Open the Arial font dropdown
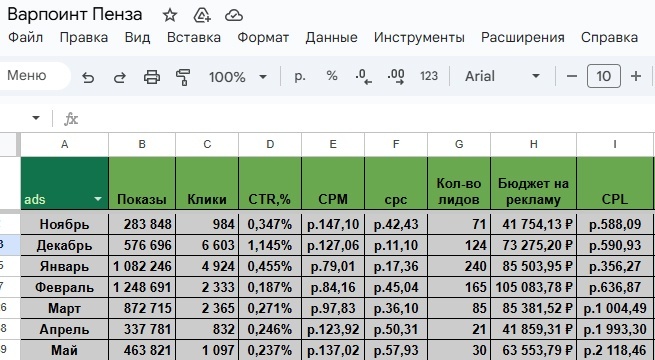This screenshot has height=360, width=655. coord(502,76)
